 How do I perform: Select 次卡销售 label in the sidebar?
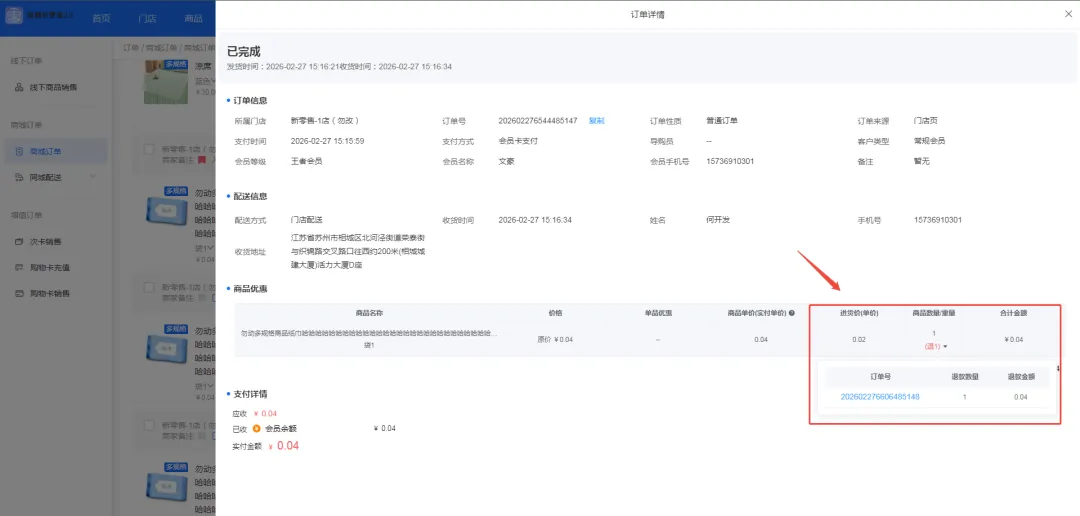pyautogui.click(x=45, y=242)
